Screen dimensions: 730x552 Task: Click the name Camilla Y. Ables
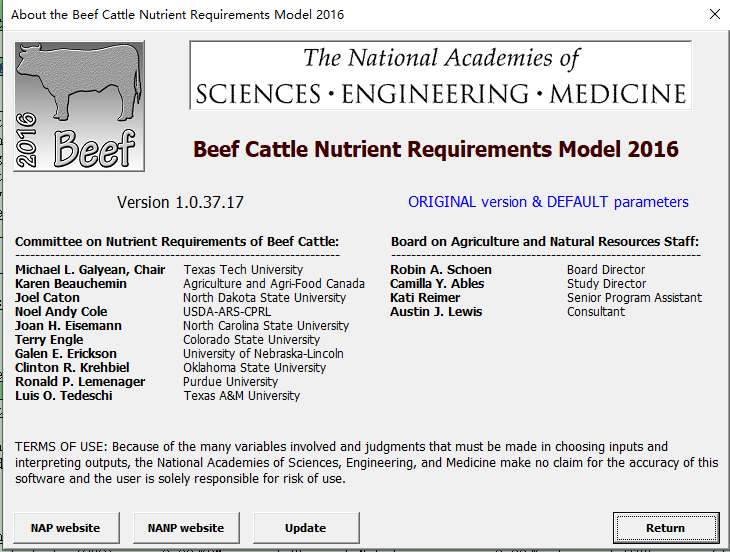point(437,284)
